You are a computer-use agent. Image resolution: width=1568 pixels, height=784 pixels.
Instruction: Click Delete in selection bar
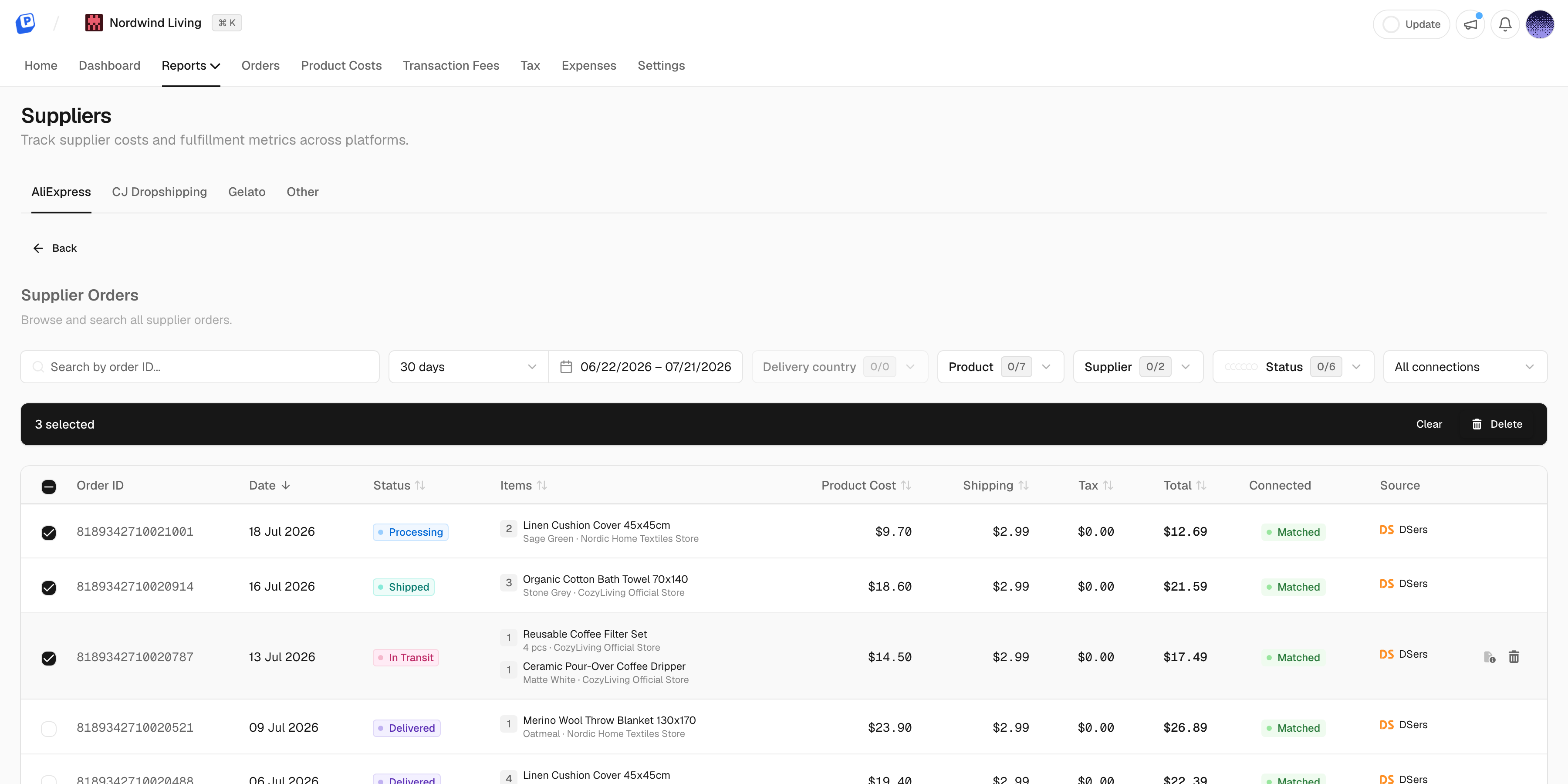click(x=1497, y=424)
